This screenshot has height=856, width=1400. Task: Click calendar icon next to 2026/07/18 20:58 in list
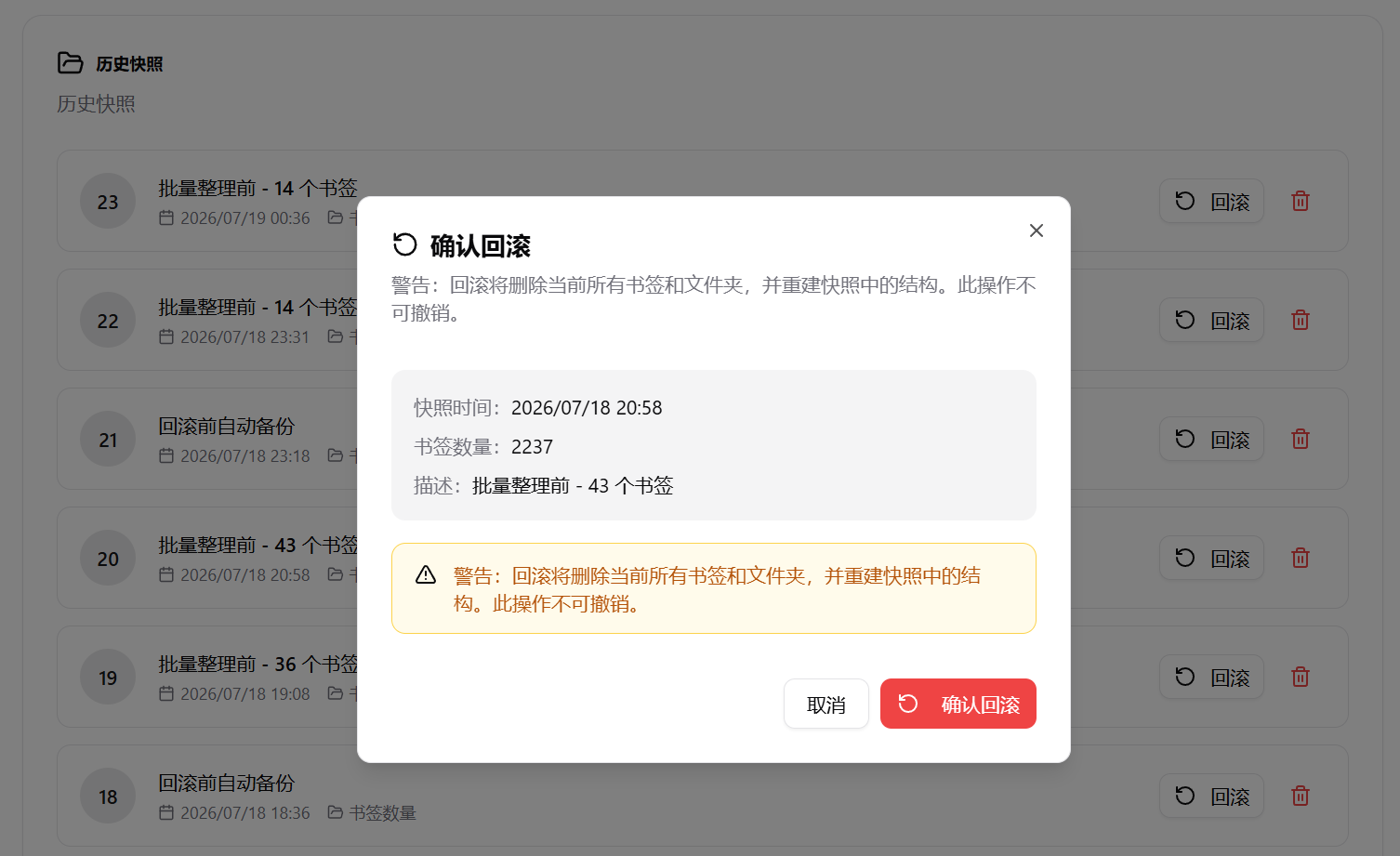tap(166, 574)
